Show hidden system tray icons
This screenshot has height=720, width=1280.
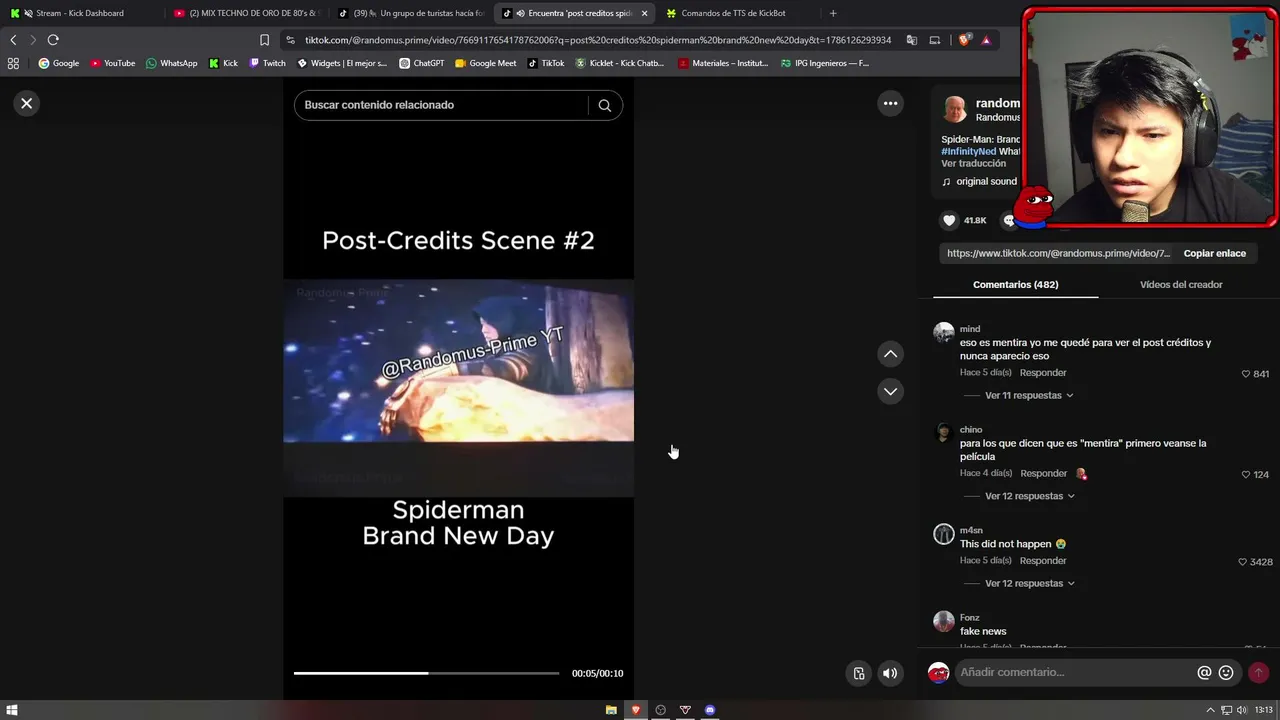pos(1210,710)
